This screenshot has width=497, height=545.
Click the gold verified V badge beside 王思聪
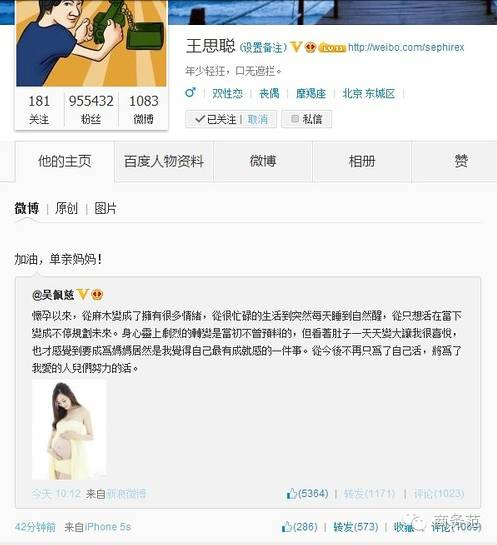pyautogui.click(x=296, y=47)
